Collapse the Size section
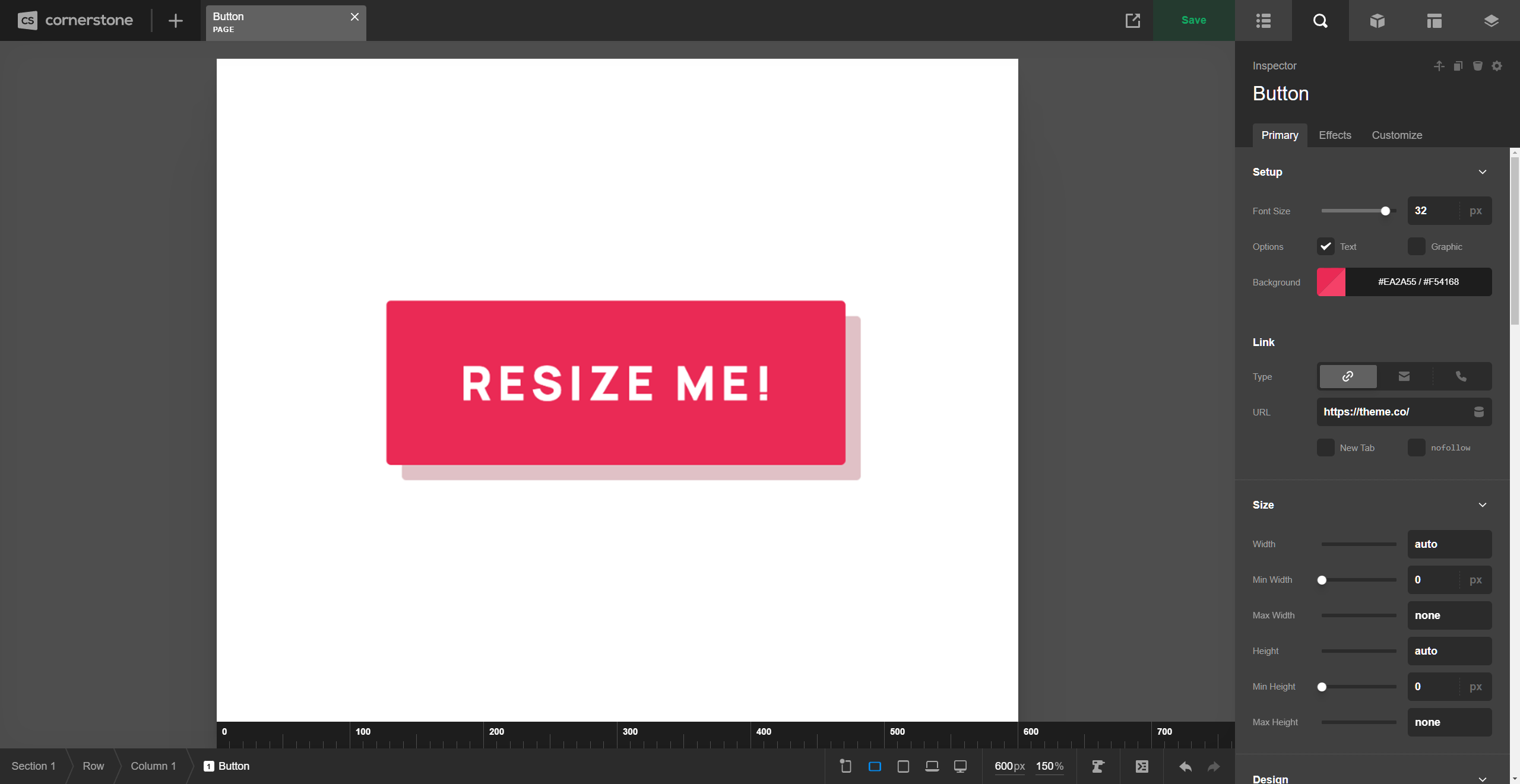1520x784 pixels. pyautogui.click(x=1482, y=504)
